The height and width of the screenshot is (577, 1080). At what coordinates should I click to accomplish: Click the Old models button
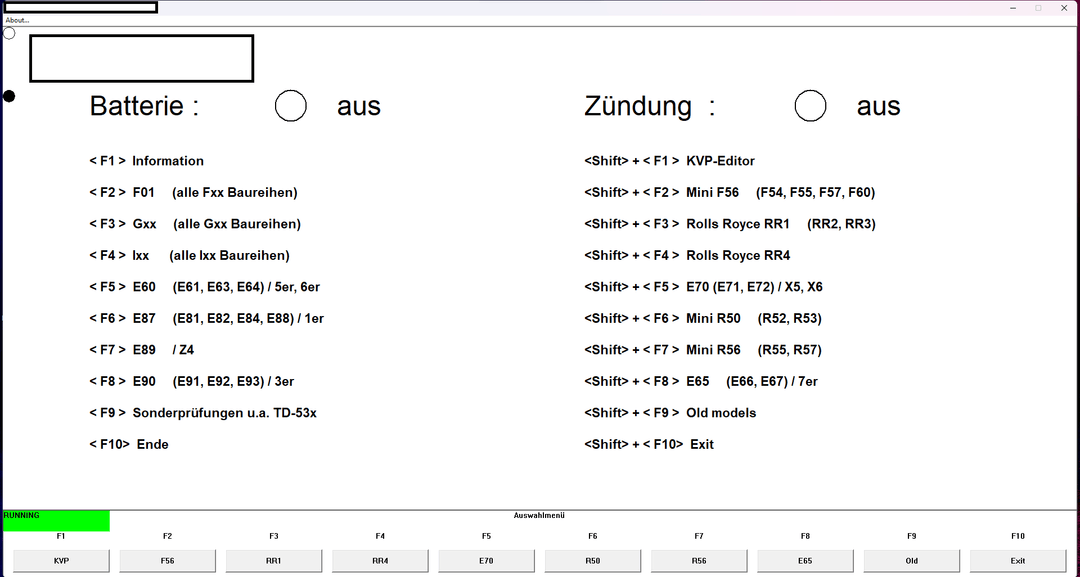coord(911,561)
